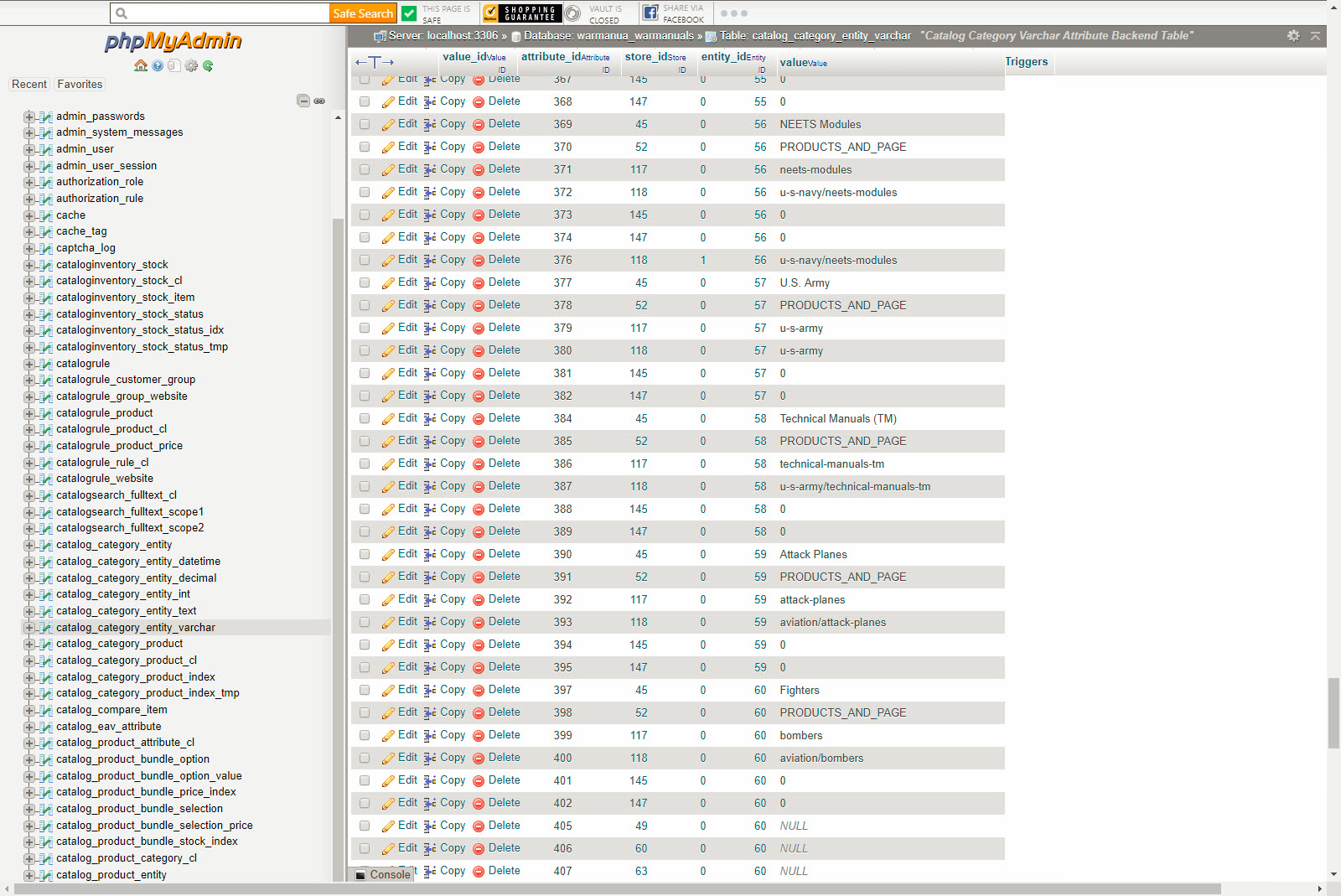Open page-related settings gear in top bar
The width and height of the screenshot is (1341, 896).
(1293, 36)
